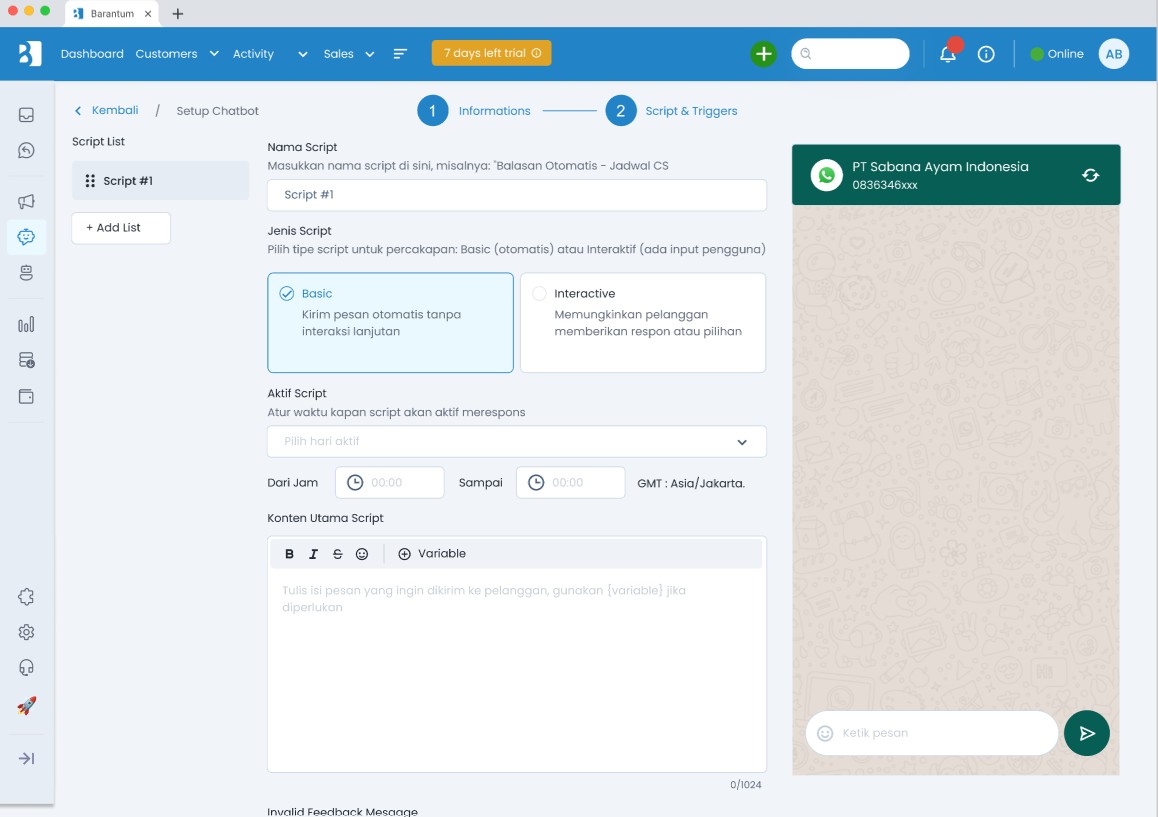Select the Interactive script type option
This screenshot has width=1158, height=817.
642,322
